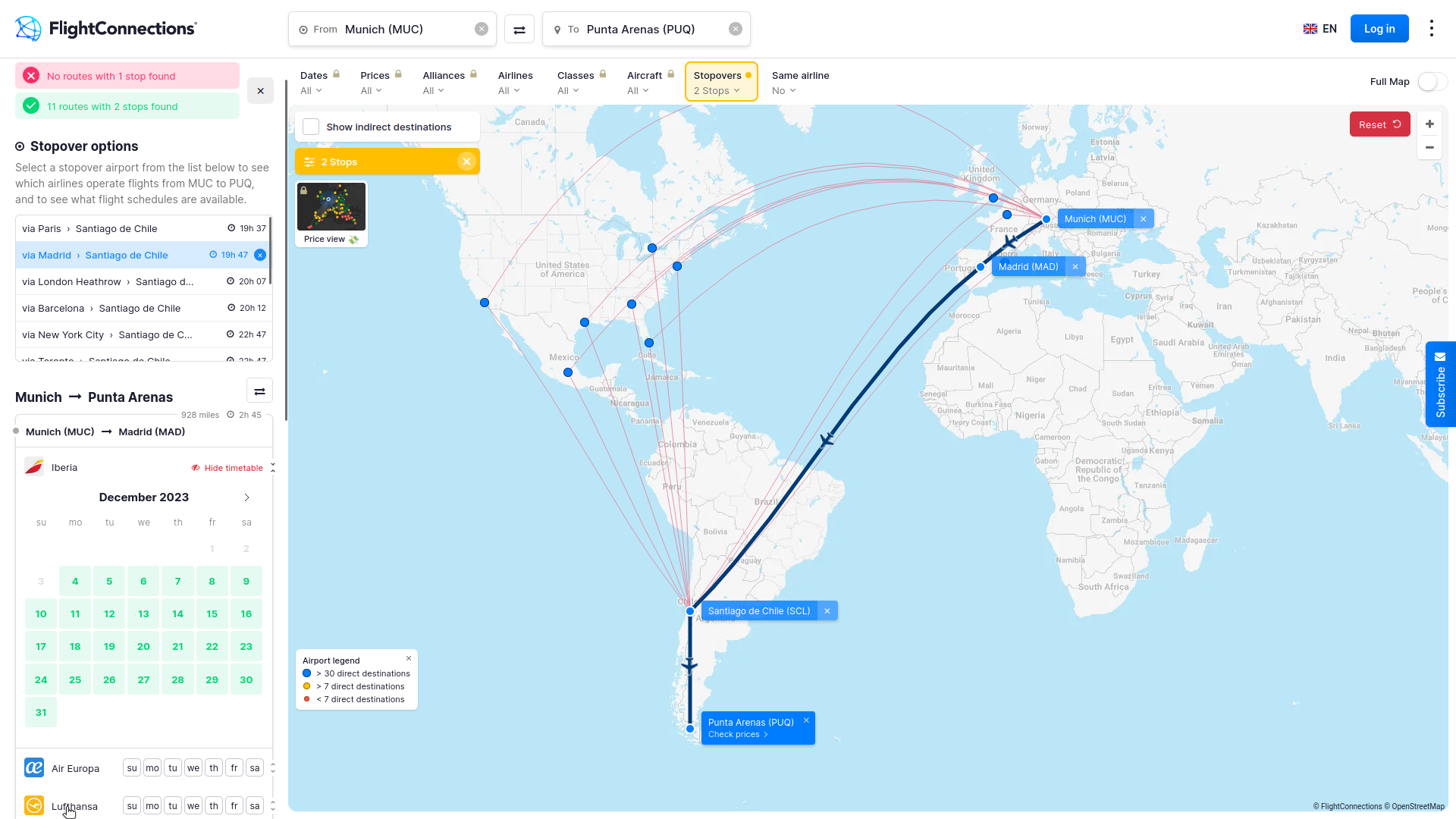Select via London Heathrow route
Image resolution: width=1456 pixels, height=819 pixels.
tap(144, 281)
